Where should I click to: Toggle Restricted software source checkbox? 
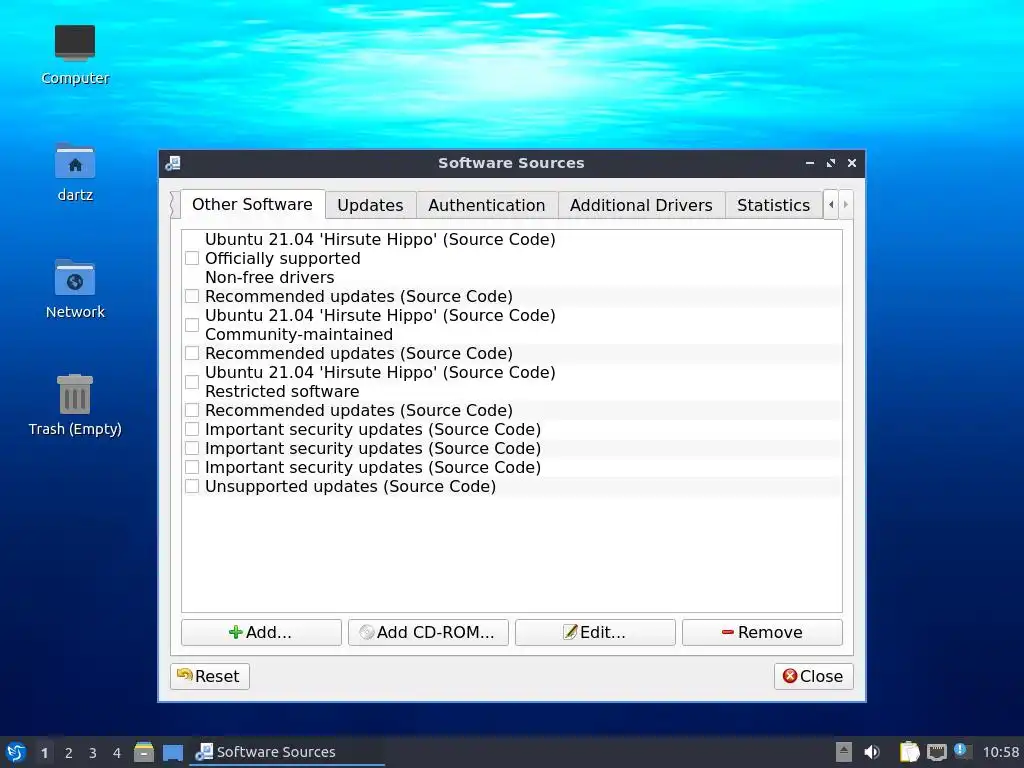192,381
